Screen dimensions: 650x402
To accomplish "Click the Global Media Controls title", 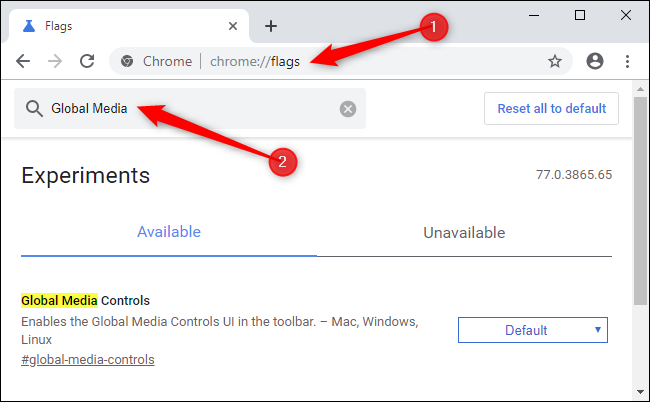I will 85,300.
